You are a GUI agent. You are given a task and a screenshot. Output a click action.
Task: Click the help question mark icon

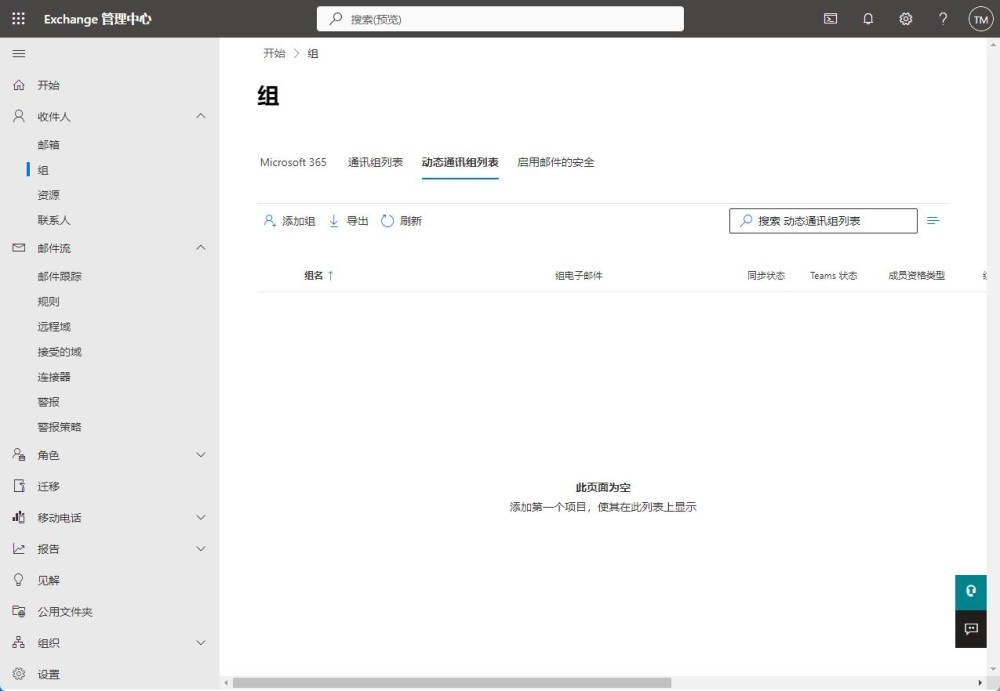[x=943, y=19]
